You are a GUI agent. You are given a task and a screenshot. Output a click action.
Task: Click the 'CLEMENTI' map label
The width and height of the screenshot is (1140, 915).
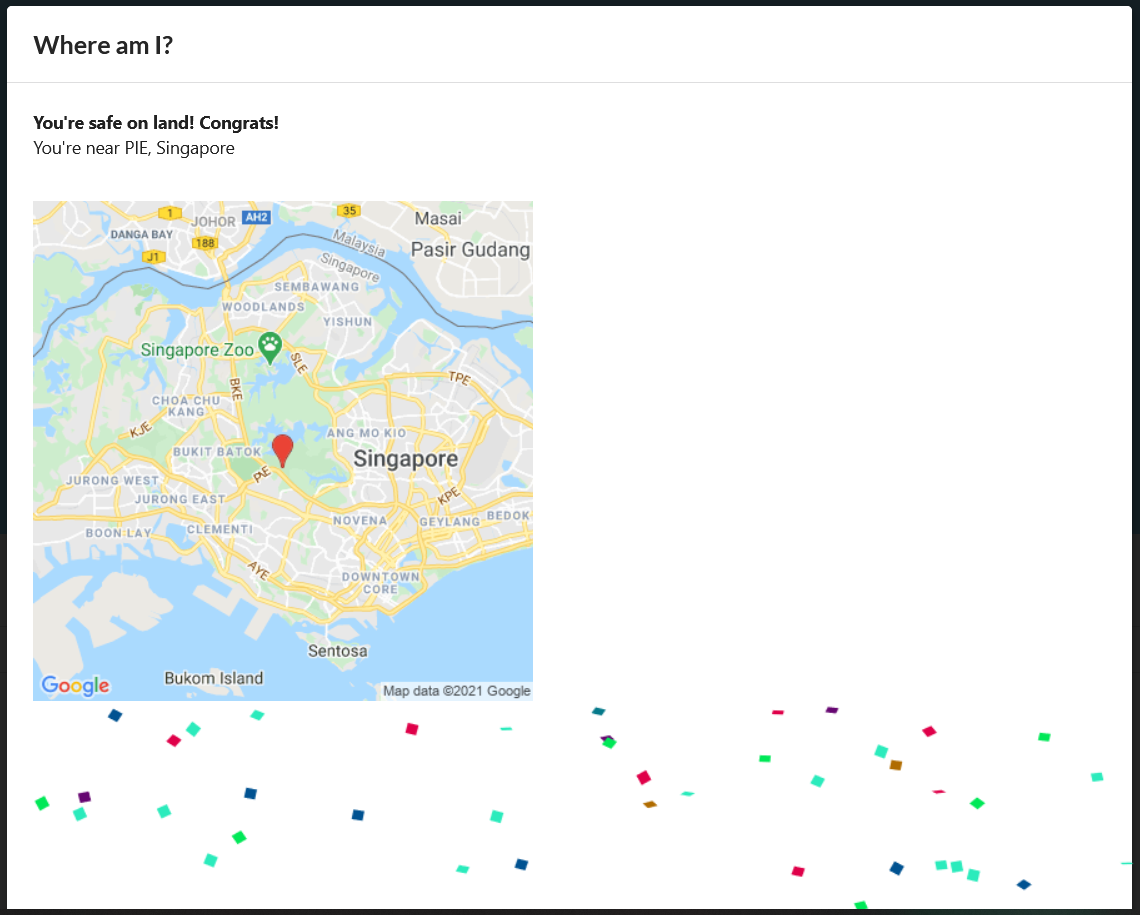[x=220, y=529]
